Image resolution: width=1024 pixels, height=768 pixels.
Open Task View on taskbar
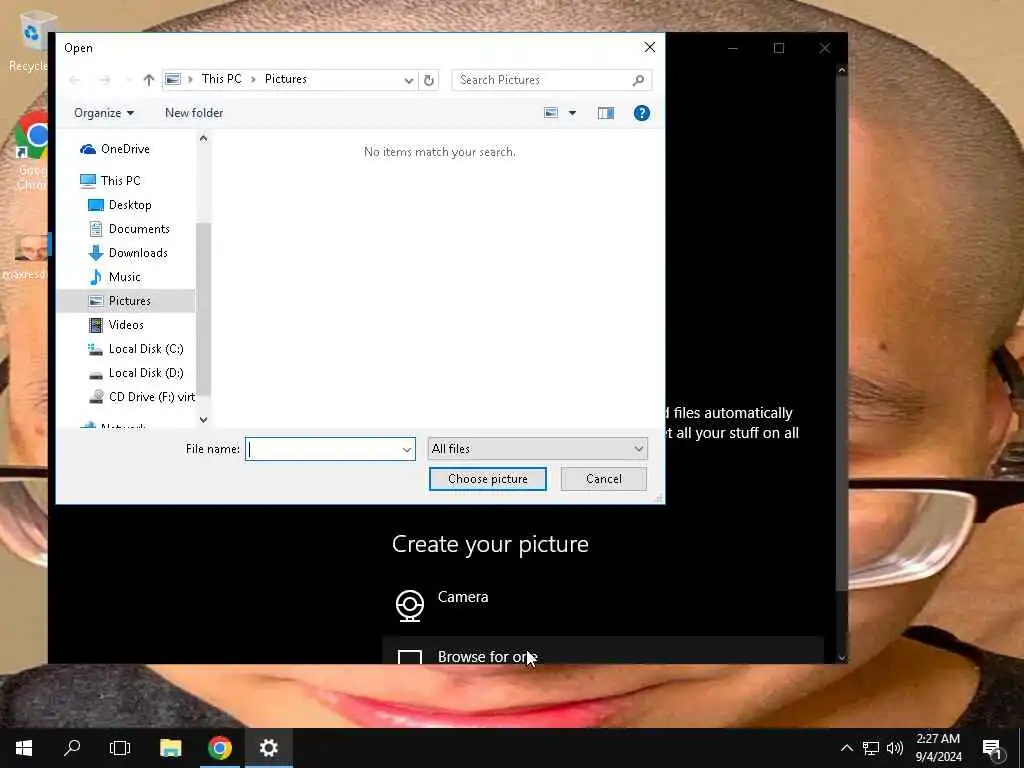120,748
